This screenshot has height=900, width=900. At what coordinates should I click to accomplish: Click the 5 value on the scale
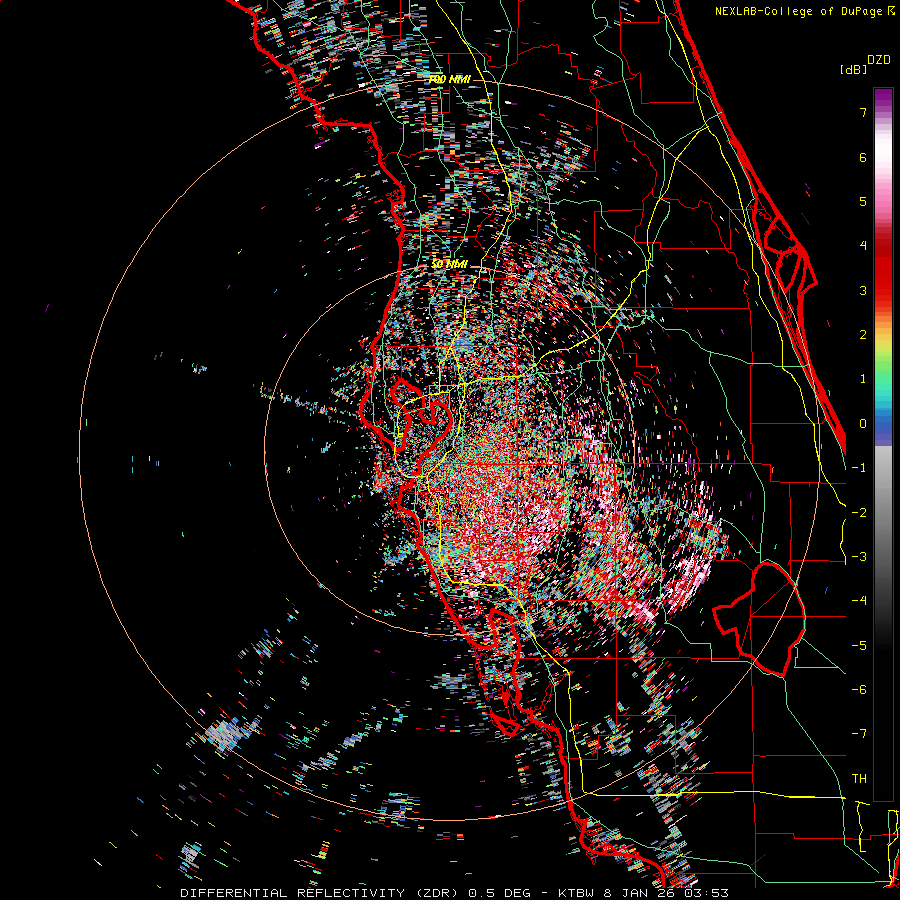(x=862, y=201)
